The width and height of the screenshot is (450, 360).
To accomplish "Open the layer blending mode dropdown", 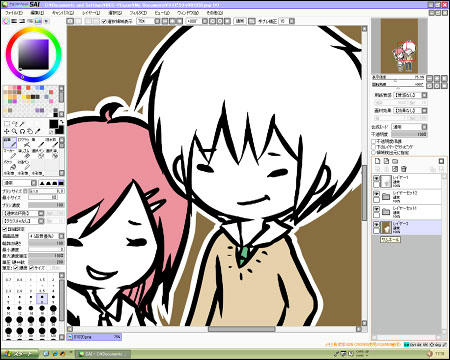I will 410,127.
